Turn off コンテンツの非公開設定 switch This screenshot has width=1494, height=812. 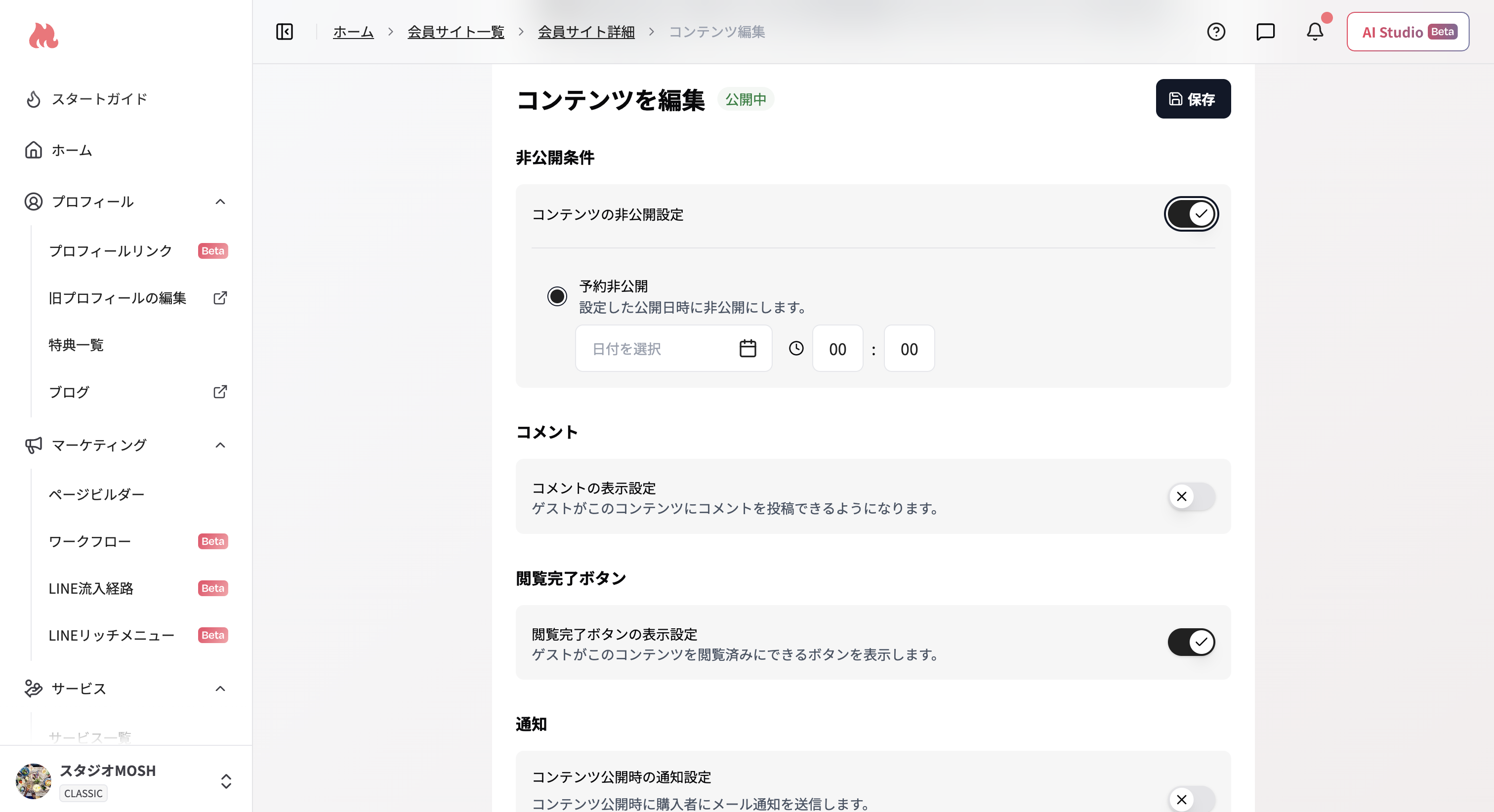(1191, 214)
